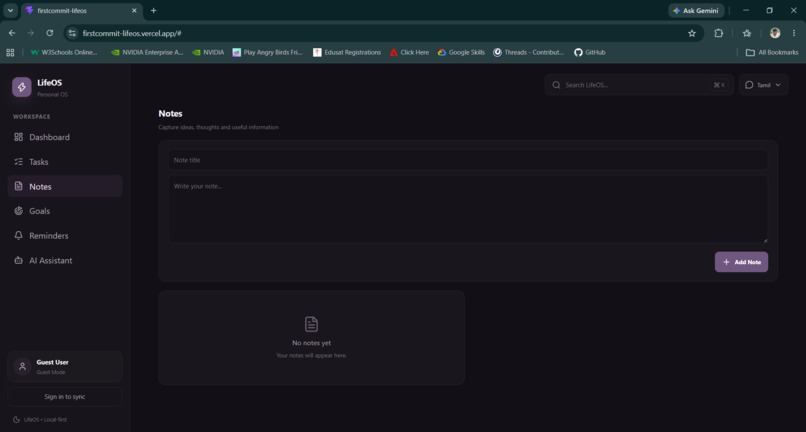The image size is (806, 432).
Task: Open the apps grid in bookmarks bar
Action: point(10,52)
